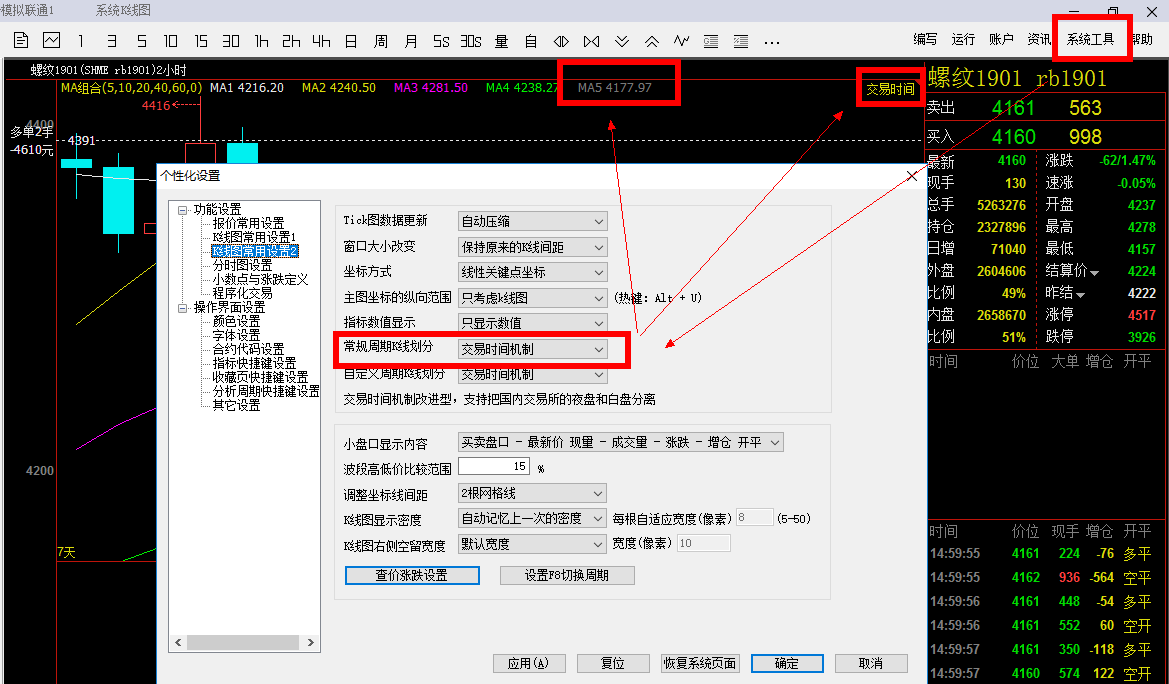Switch to 5-minute period
Screen dimensions: 1169x684
click(x=142, y=41)
